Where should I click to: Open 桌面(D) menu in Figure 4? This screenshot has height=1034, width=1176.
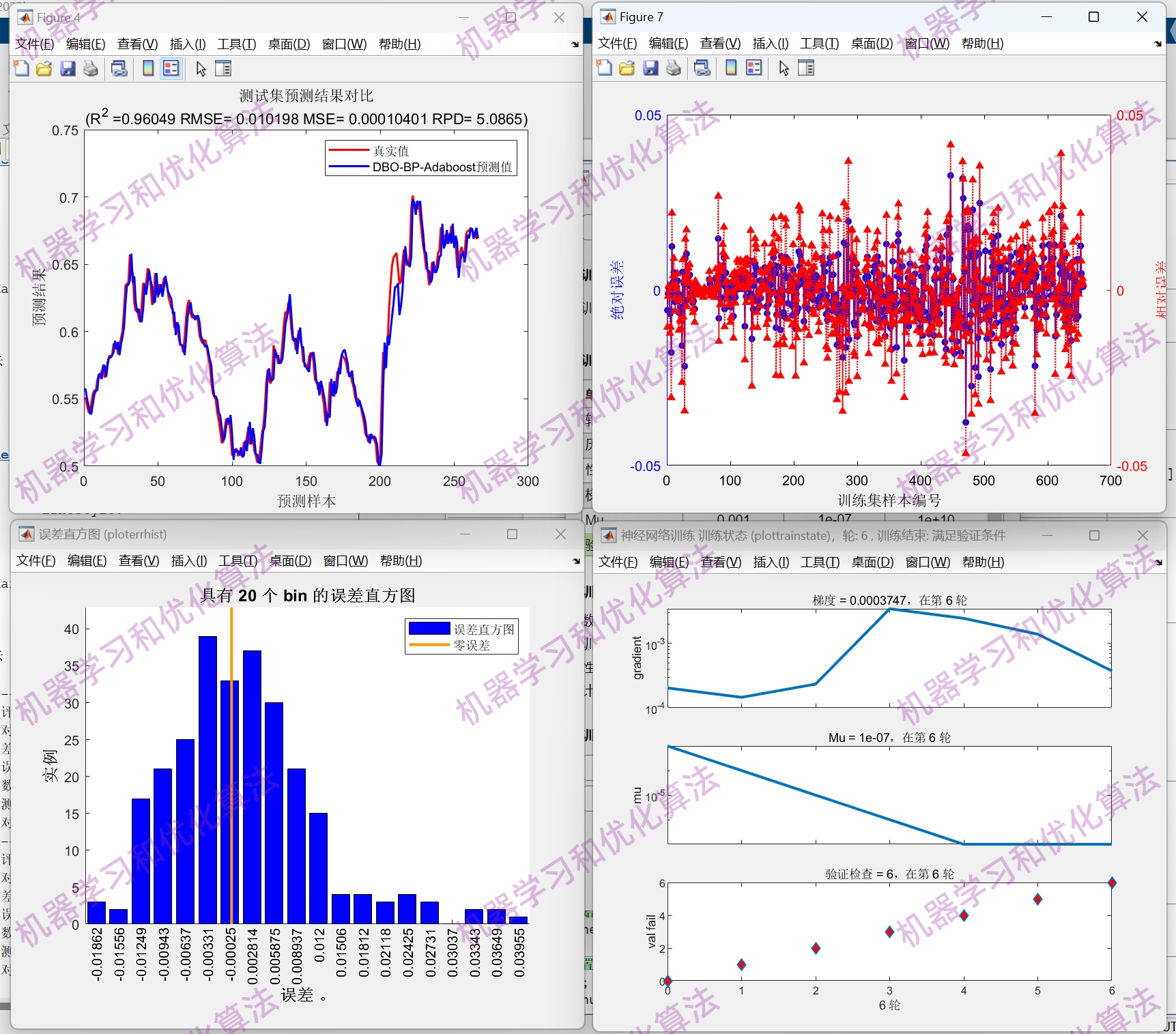tap(289, 44)
